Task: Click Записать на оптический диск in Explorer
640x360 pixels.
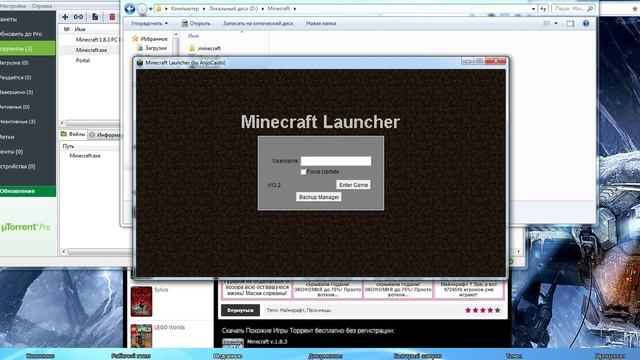Action: (258, 24)
